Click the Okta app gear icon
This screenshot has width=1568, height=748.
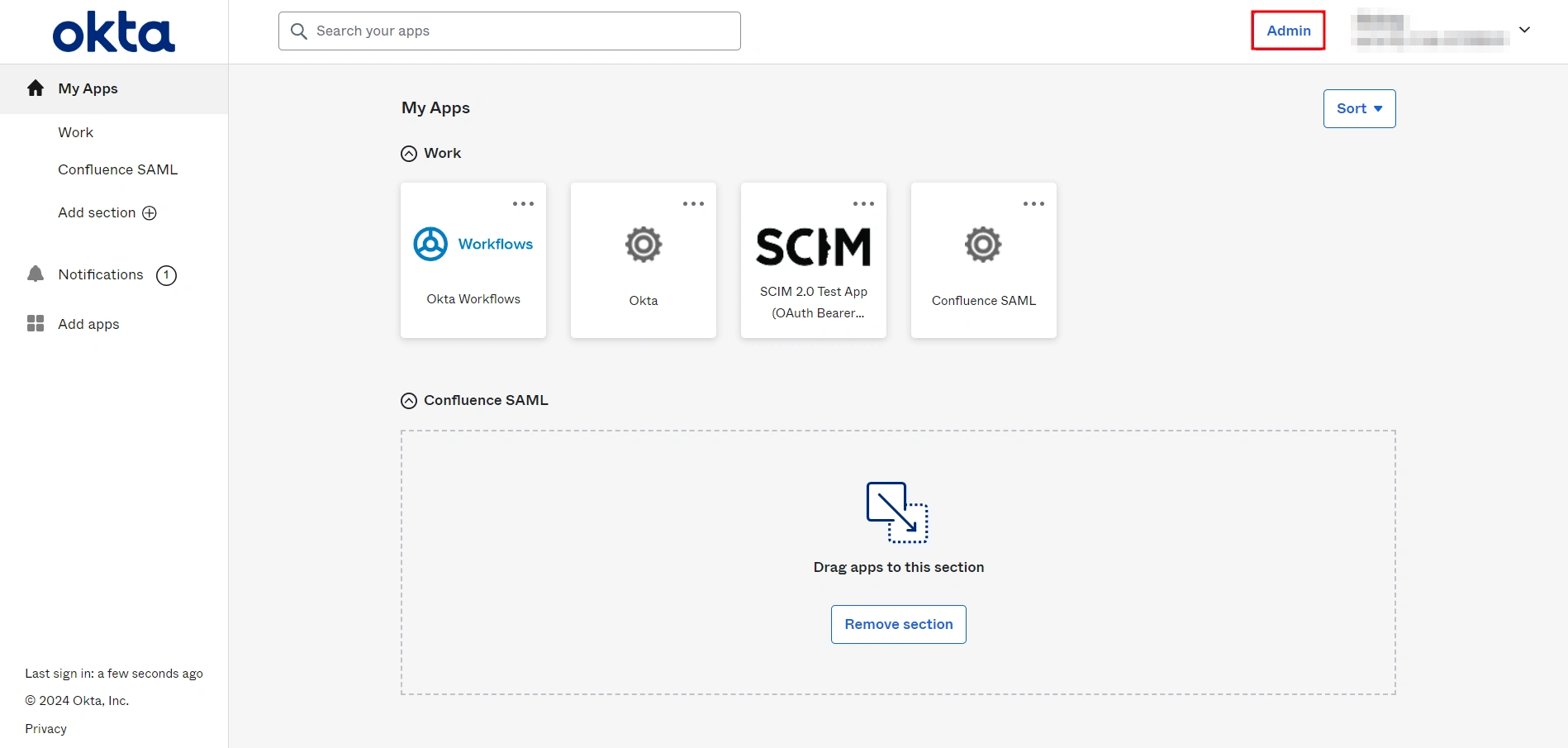click(x=644, y=245)
